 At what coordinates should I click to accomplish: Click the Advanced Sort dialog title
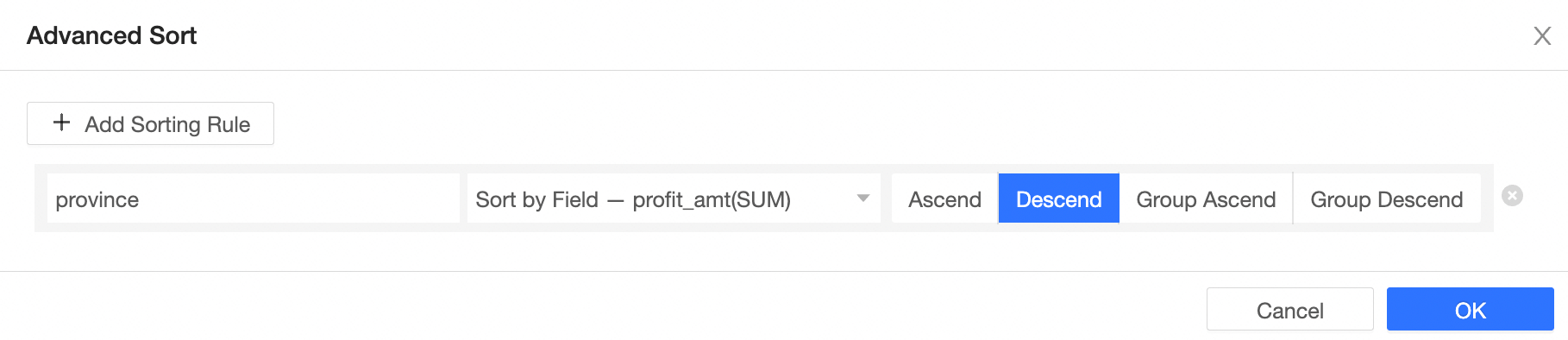111,35
